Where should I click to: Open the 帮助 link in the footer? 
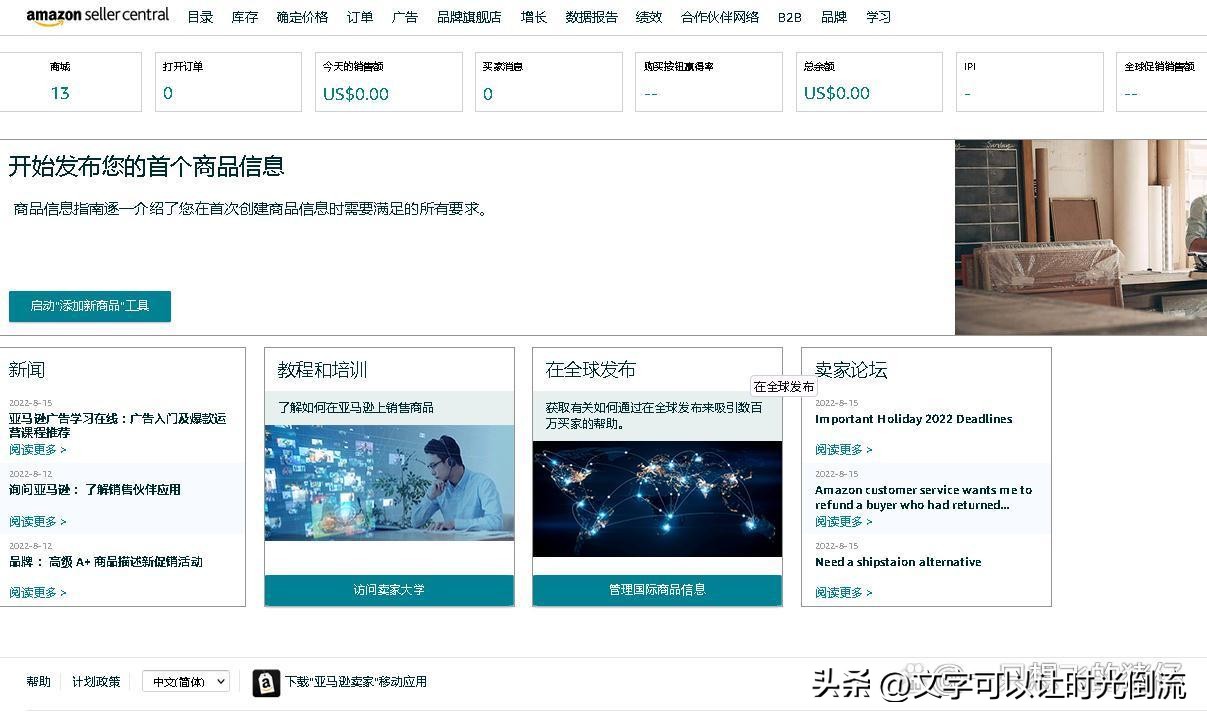pos(37,681)
